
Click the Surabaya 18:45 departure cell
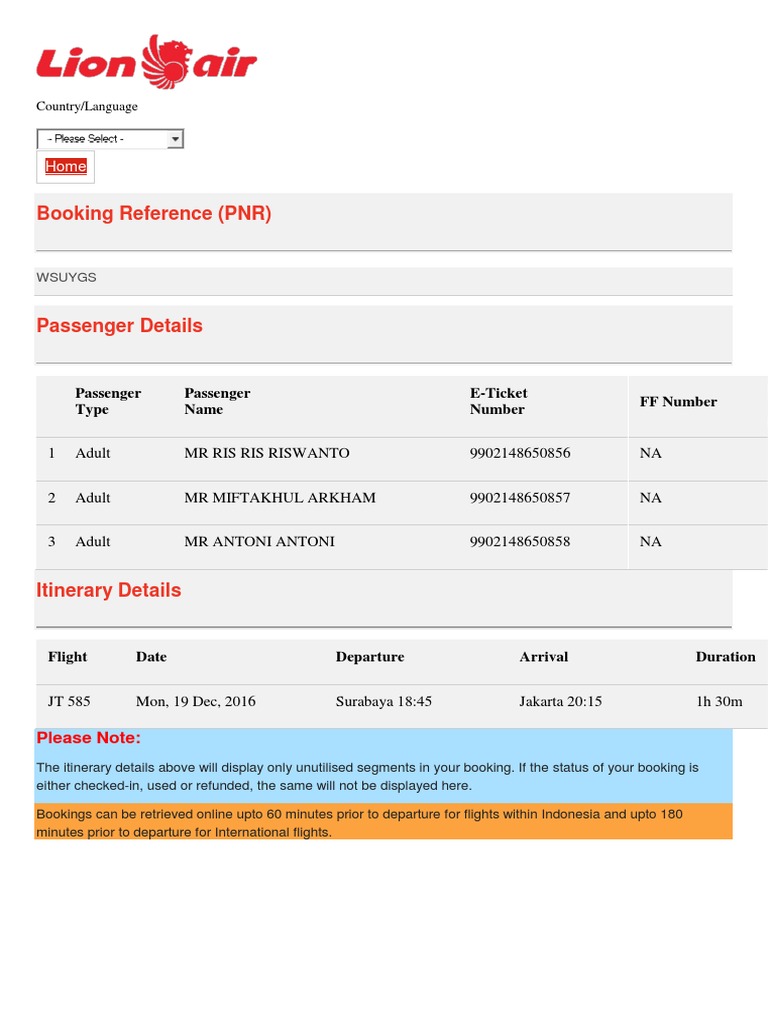point(384,701)
